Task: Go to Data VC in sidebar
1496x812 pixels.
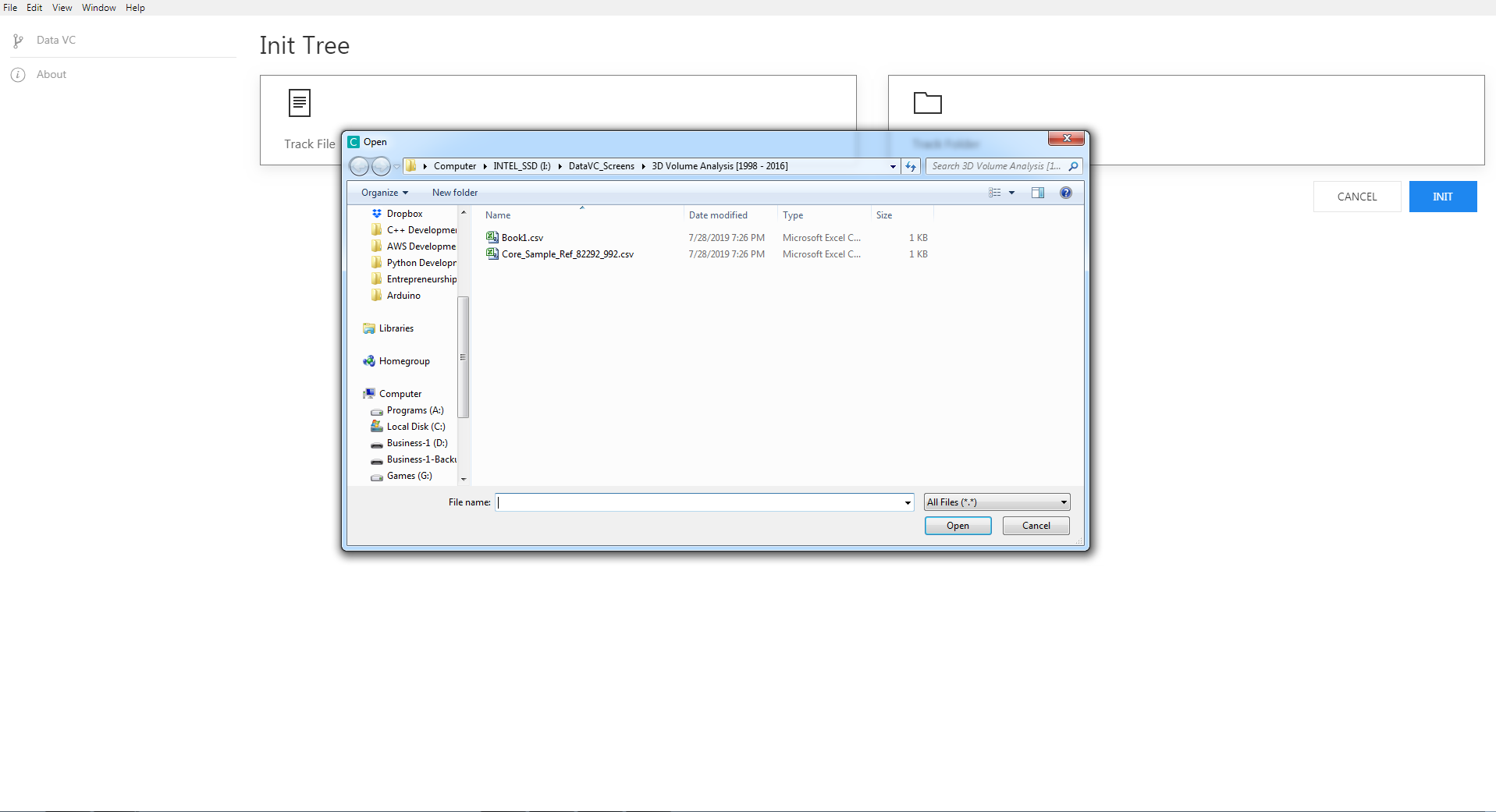Action: point(56,41)
